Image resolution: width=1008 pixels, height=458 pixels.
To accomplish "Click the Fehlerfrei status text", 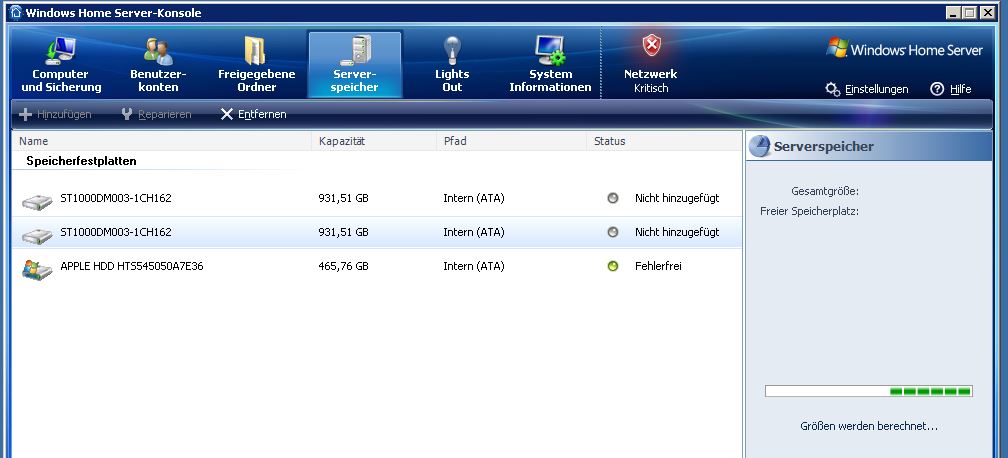I will 658,266.
